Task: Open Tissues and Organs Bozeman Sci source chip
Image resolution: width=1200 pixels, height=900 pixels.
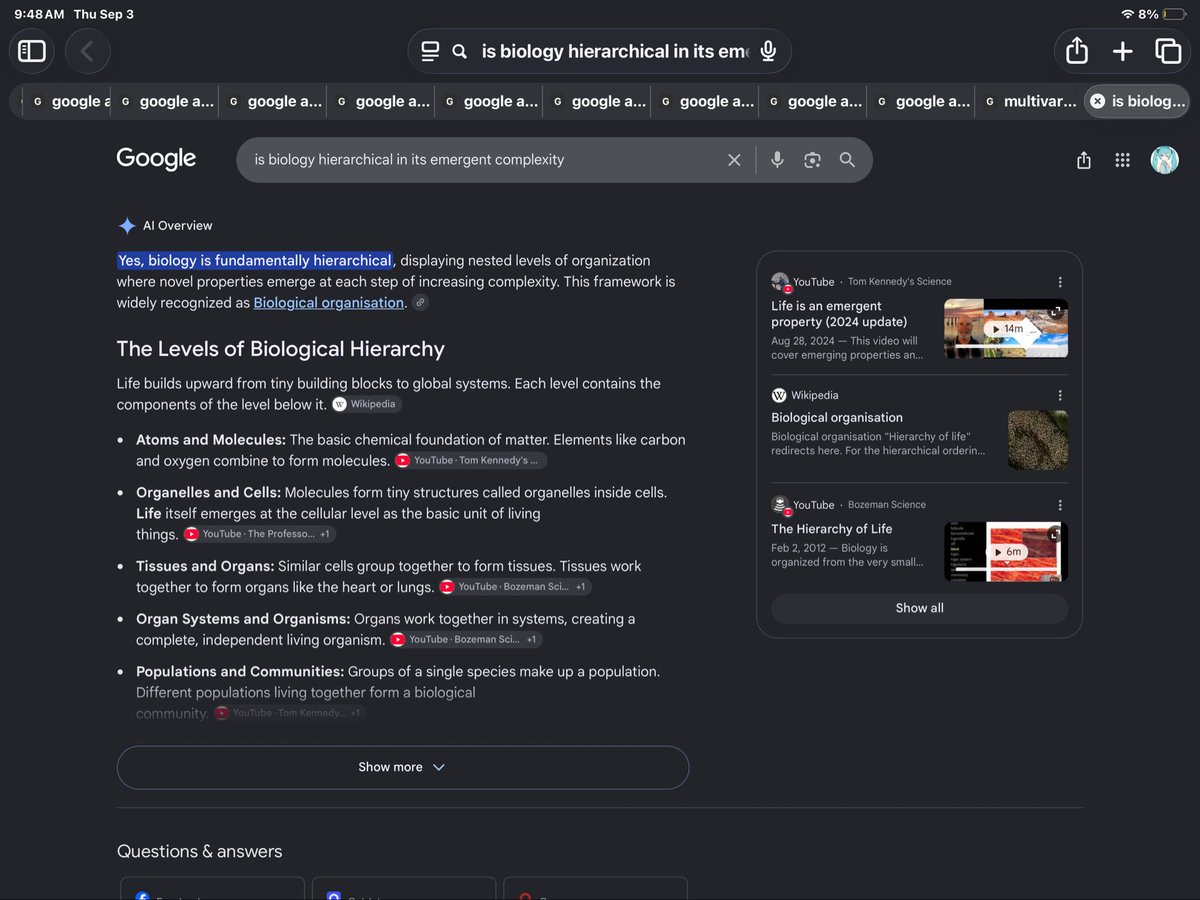Action: coord(516,587)
